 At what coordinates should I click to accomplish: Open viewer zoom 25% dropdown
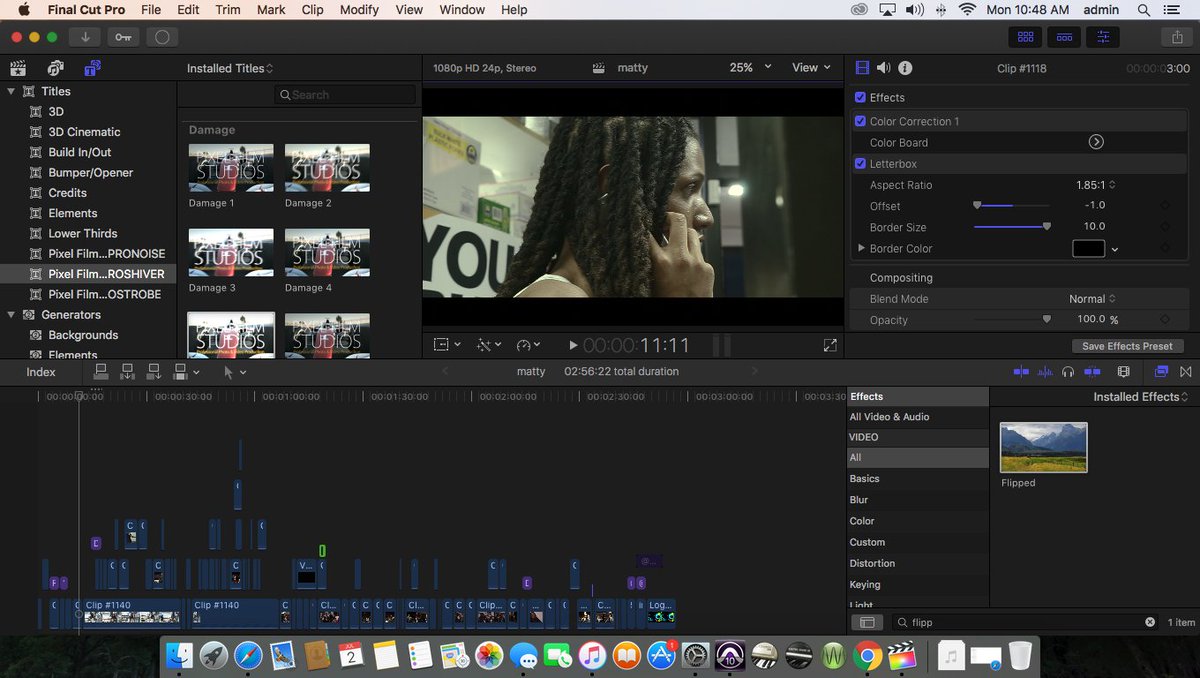point(751,68)
